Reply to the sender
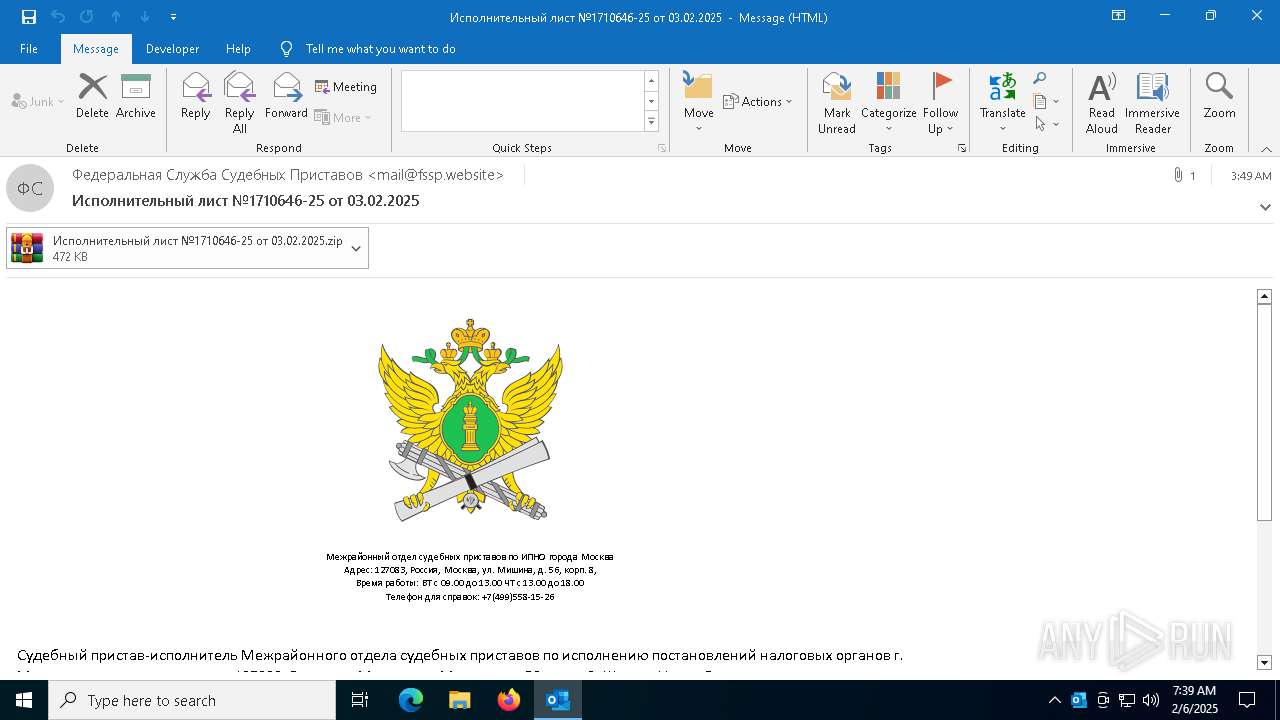Viewport: 1280px width, 720px height. pyautogui.click(x=196, y=96)
